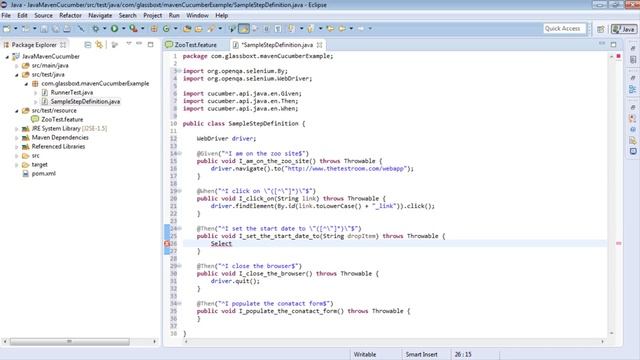Image resolution: width=640 pixels, height=360 pixels.
Task: Click the New Java Package icon
Action: pos(154,29)
